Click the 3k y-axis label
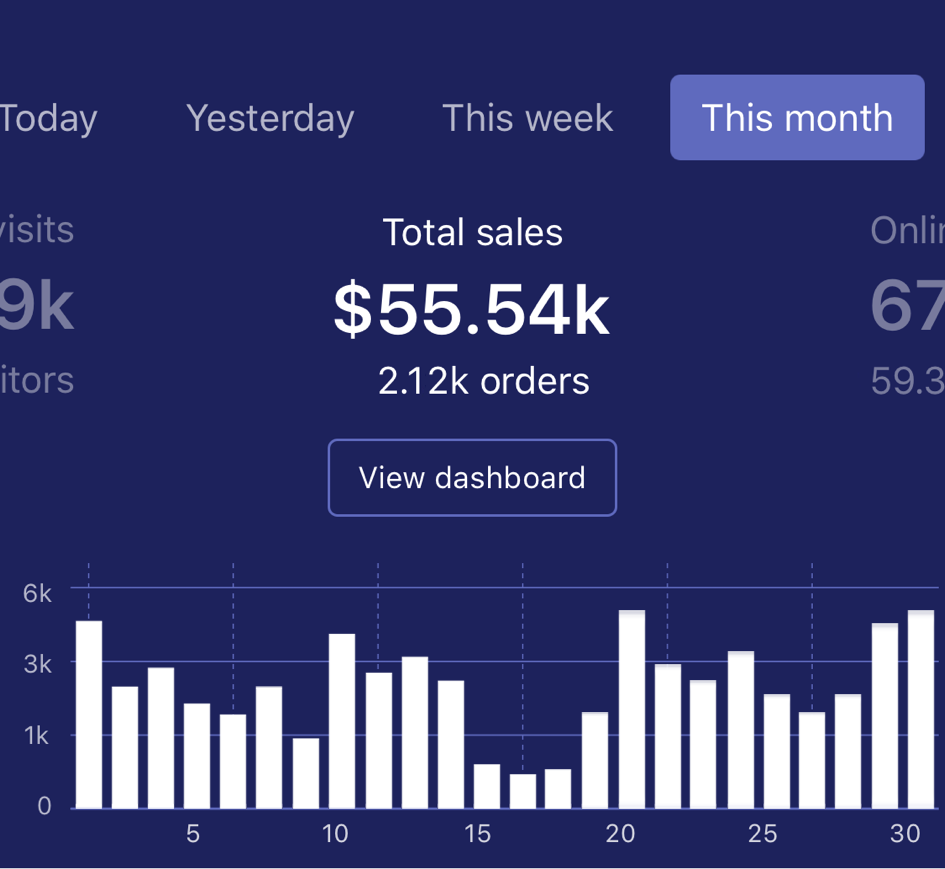The width and height of the screenshot is (945, 869). click(x=38, y=664)
